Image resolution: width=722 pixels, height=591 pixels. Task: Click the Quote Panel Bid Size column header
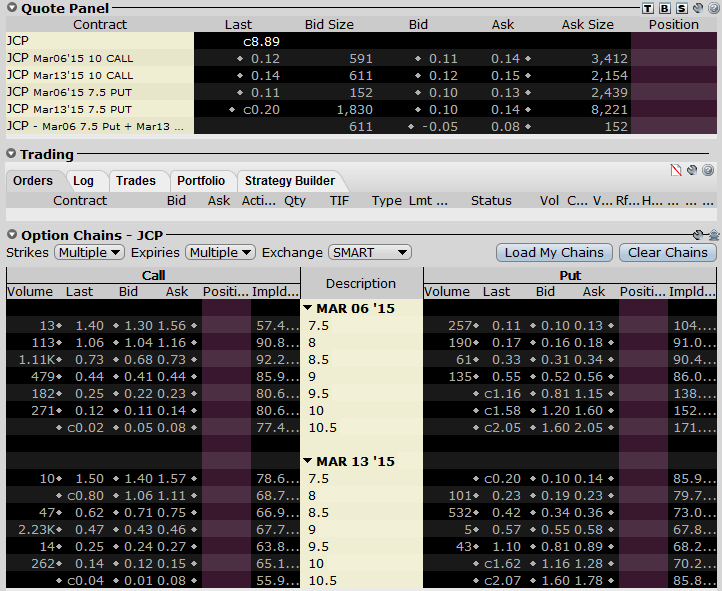[x=329, y=24]
